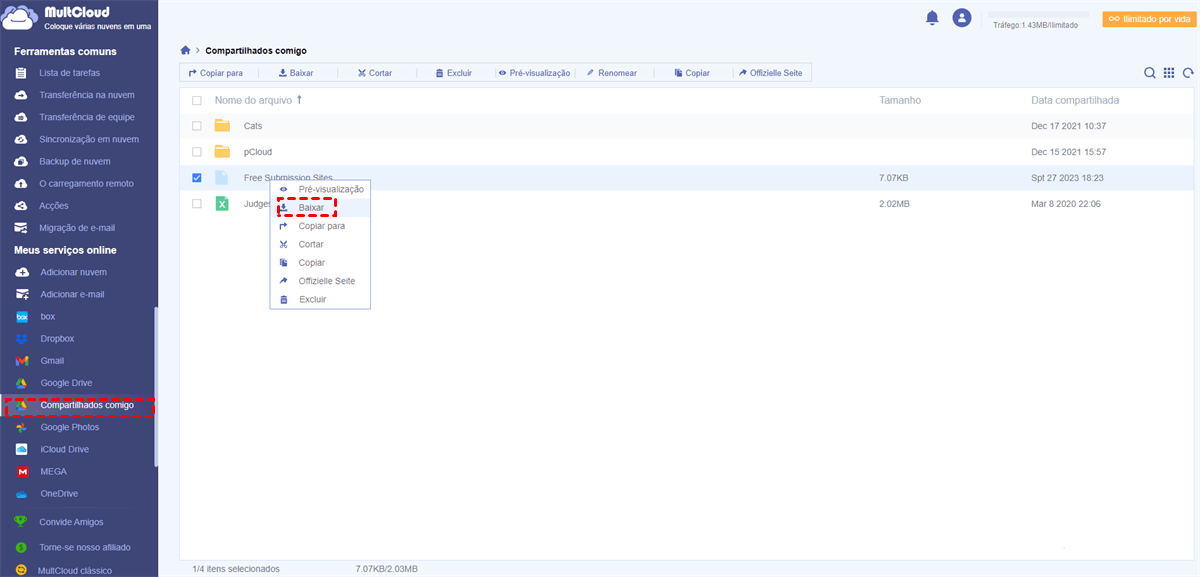The width and height of the screenshot is (1200, 577).
Task: Click the sidebar vertical scrollbar
Action: tap(155, 387)
